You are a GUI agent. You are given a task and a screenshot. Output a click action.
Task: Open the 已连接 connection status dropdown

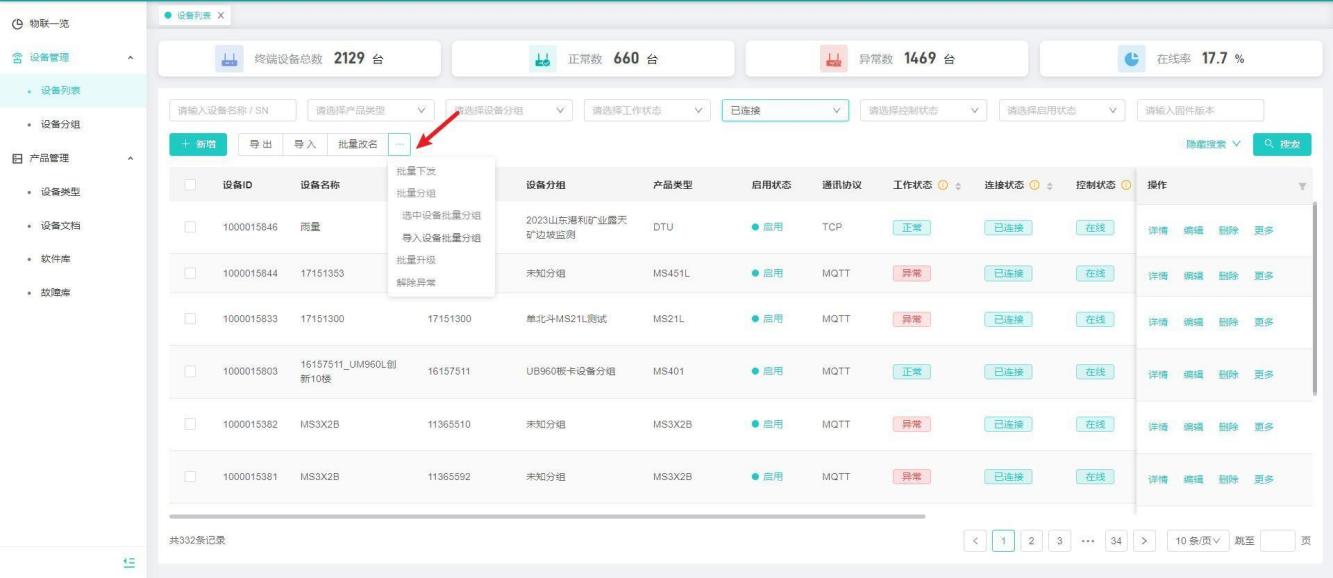click(x=784, y=110)
